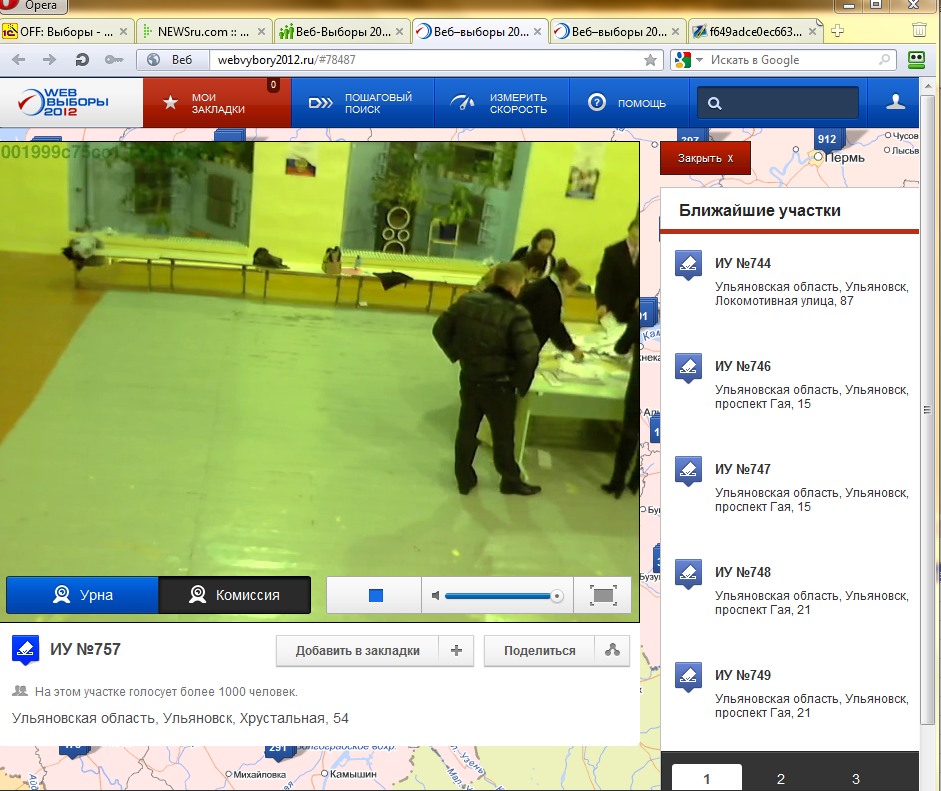Click the password wand key icon
Viewport: 941px width, 791px height.
114,59
